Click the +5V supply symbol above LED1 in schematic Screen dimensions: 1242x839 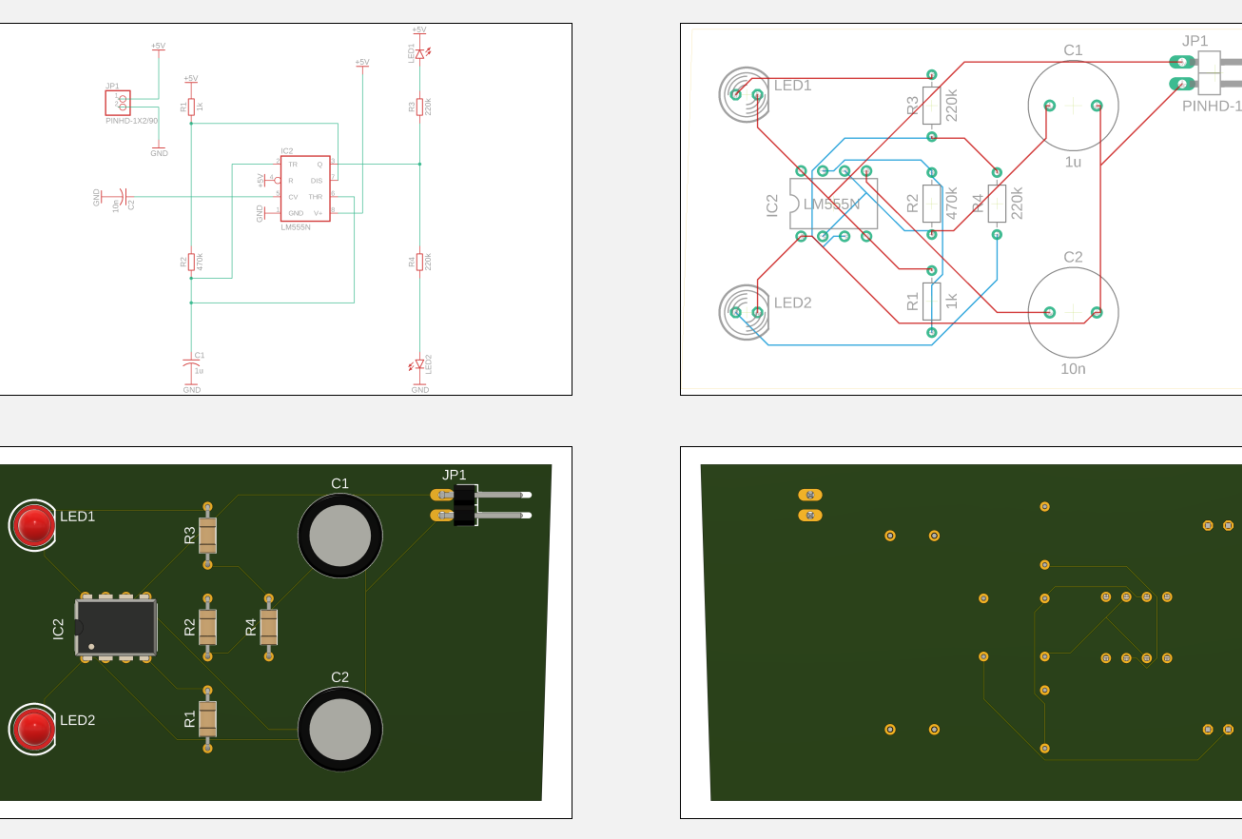coord(419,30)
